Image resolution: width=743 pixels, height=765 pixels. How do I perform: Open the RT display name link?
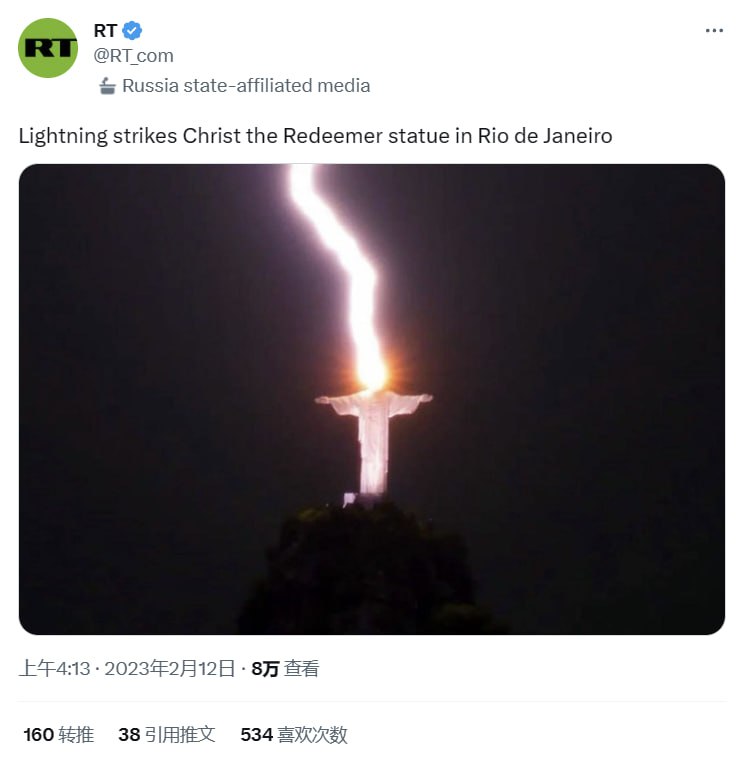pyautogui.click(x=105, y=31)
